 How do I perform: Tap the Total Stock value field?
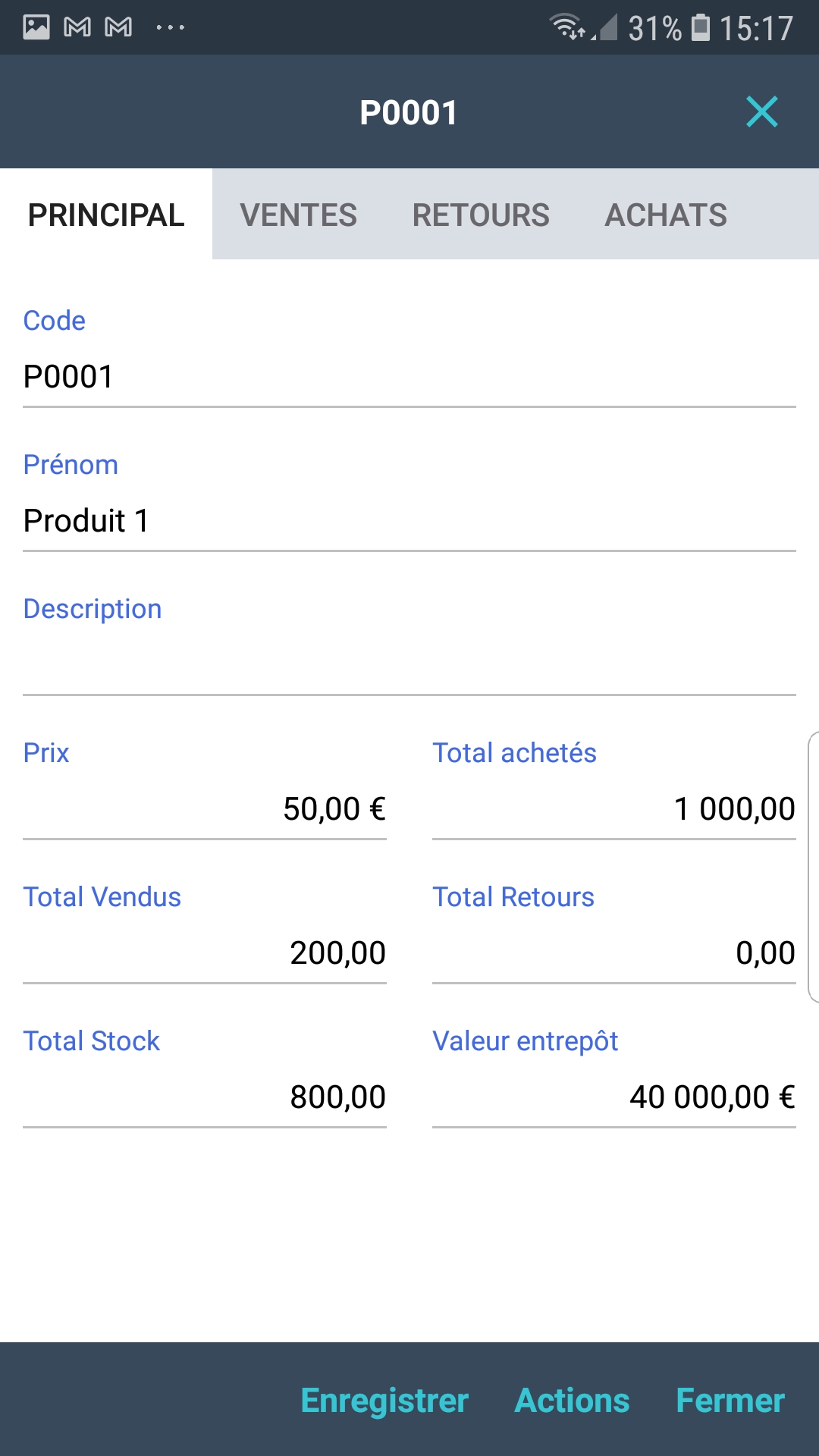(205, 1097)
